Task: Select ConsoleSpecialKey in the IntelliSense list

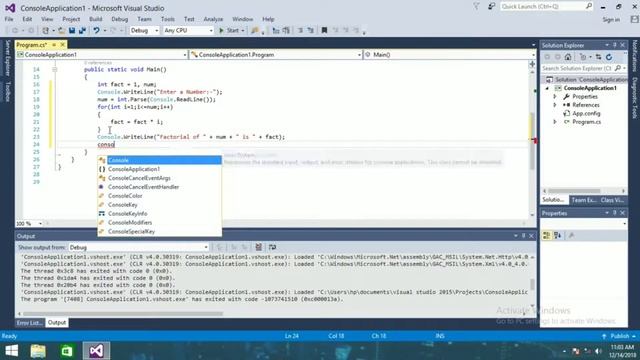Action: [160, 231]
